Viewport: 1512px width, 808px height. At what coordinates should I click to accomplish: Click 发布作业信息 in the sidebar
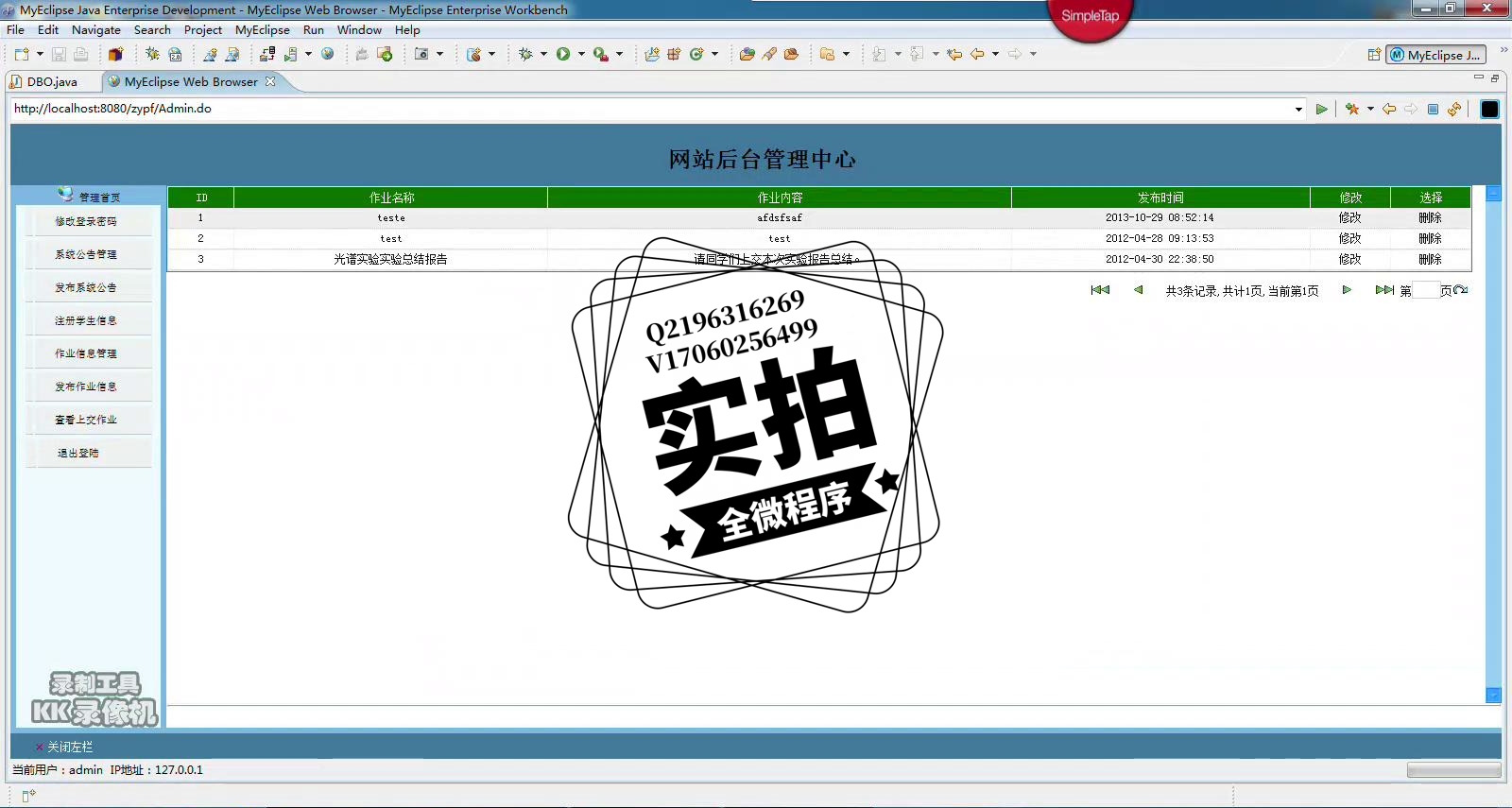click(86, 387)
